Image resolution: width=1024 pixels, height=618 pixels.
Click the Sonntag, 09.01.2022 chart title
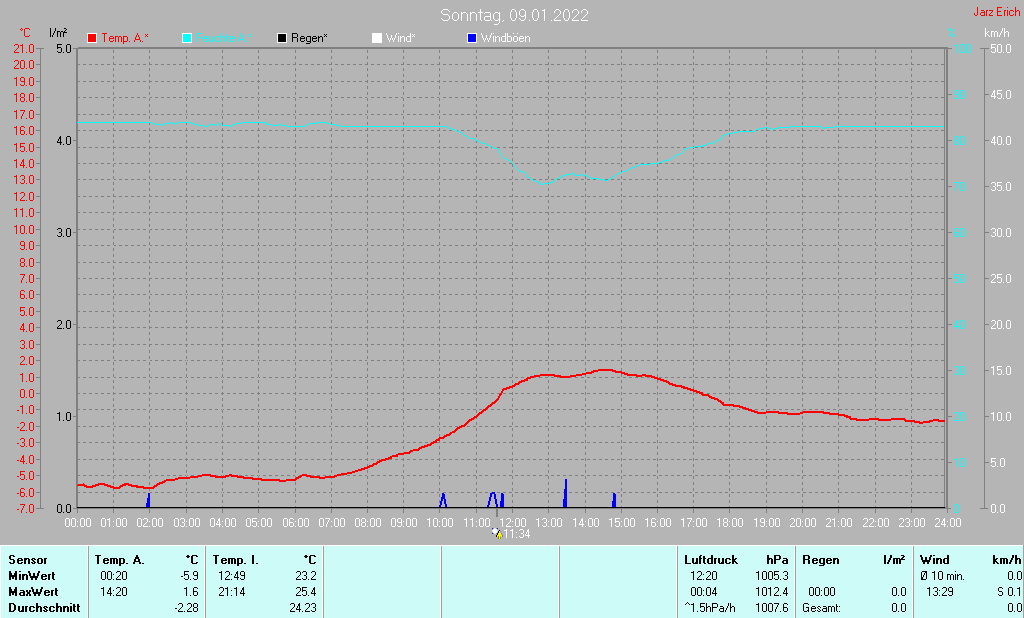click(514, 15)
